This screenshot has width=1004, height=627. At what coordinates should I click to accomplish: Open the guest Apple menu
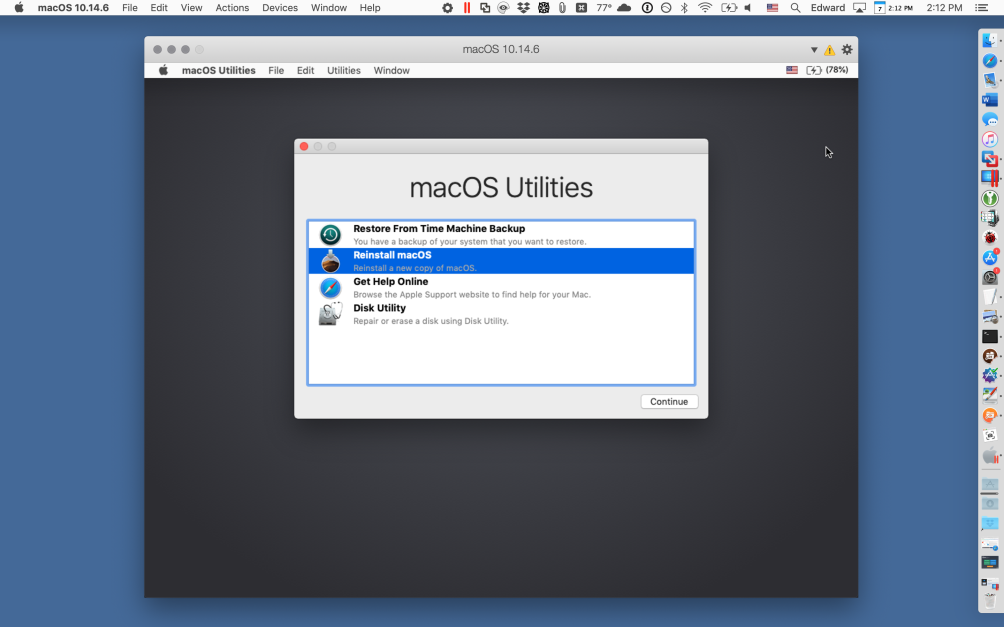[x=163, y=70]
